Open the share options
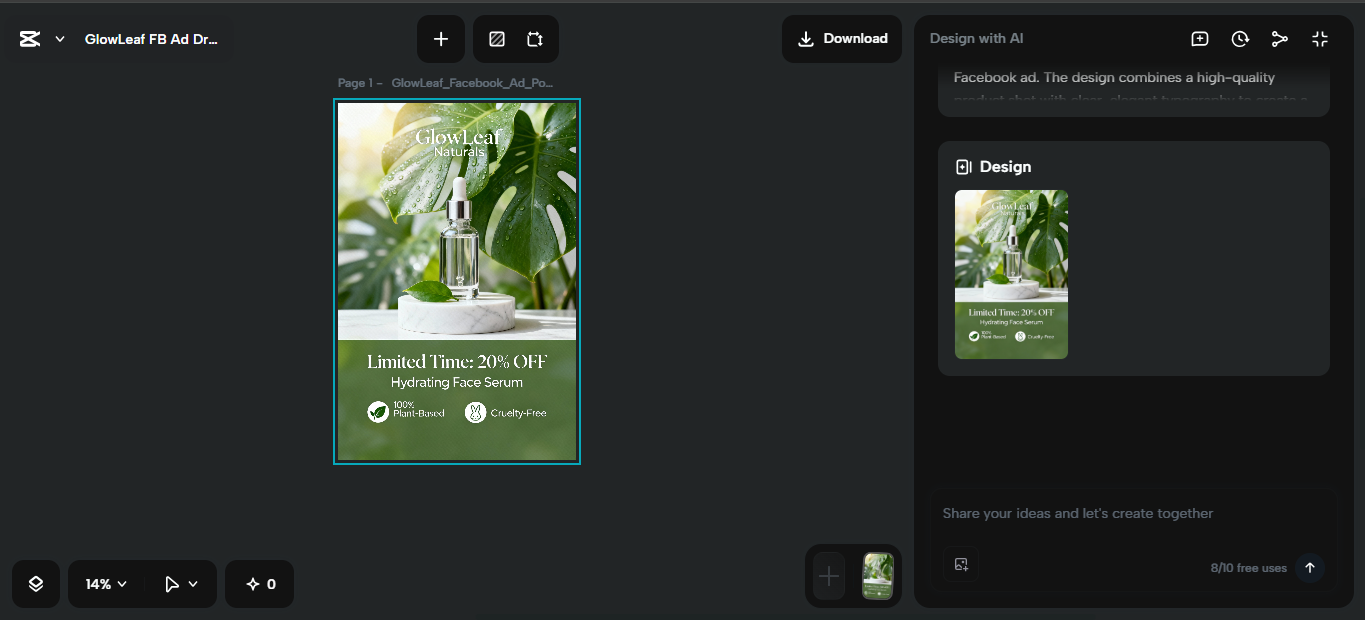The image size is (1365, 620). coord(1280,38)
